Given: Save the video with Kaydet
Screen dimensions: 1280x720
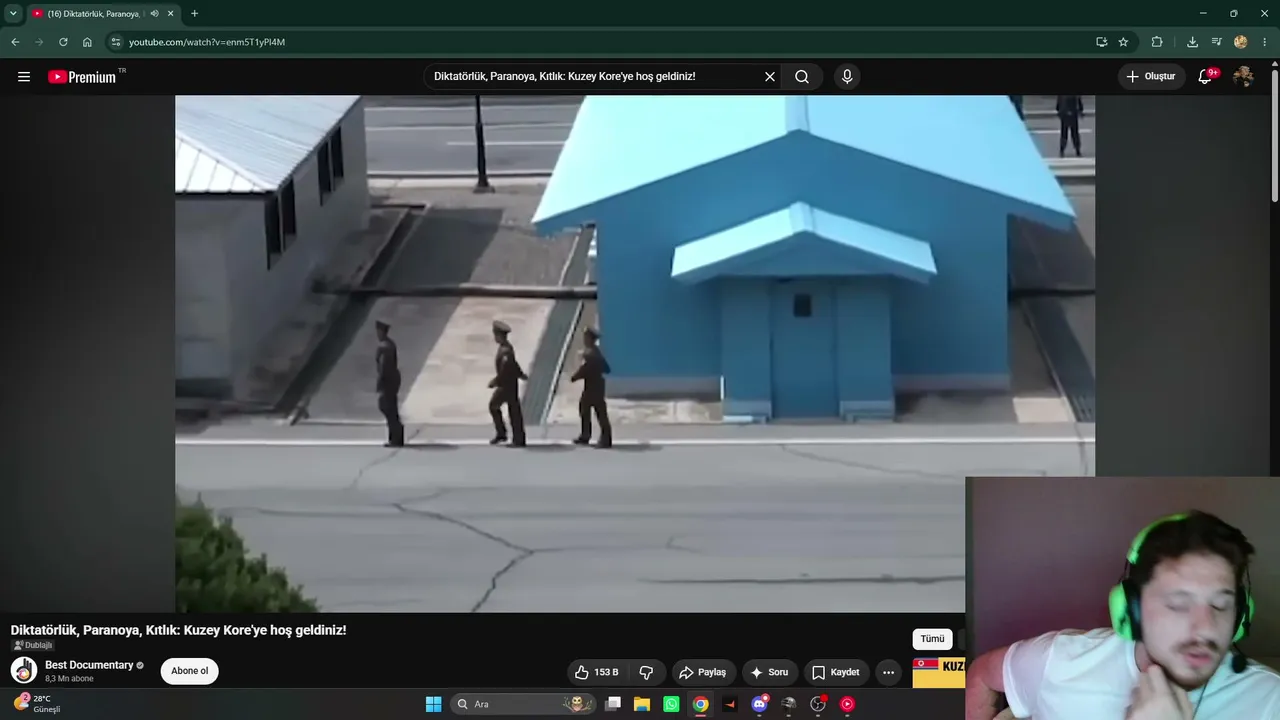Looking at the screenshot, I should pos(836,672).
